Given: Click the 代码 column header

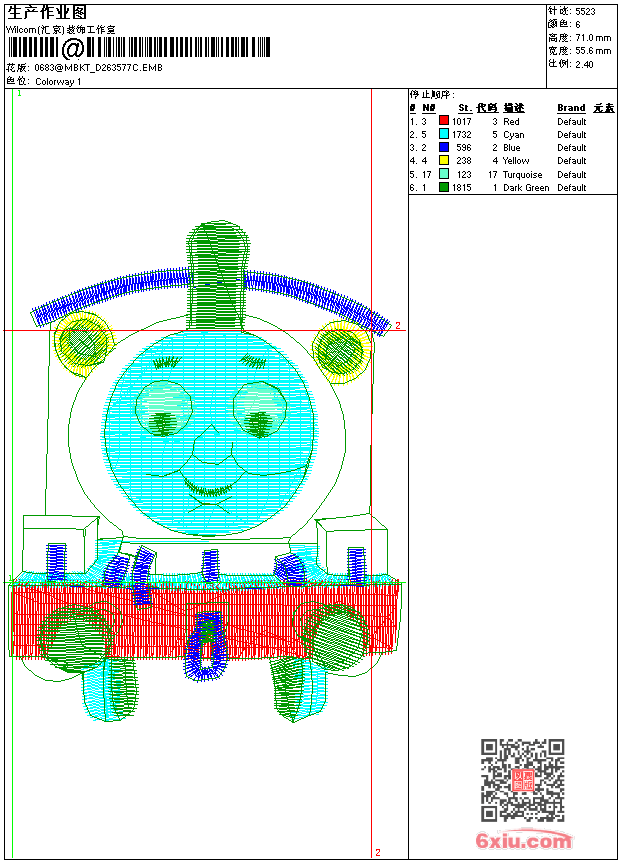Looking at the screenshot, I should click(487, 108).
